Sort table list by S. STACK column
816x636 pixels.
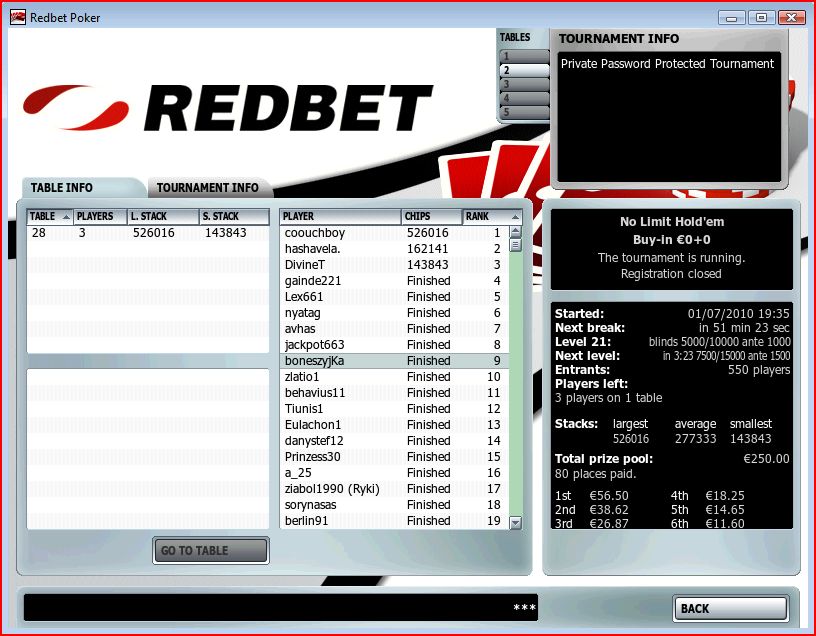click(234, 217)
